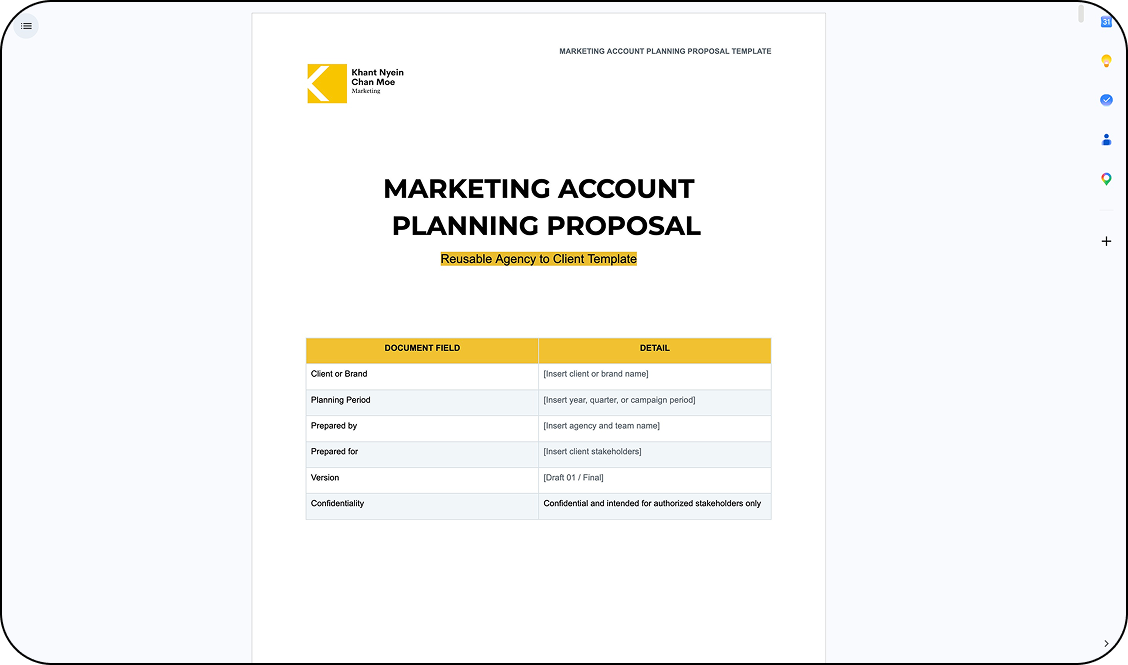Image resolution: width=1128 pixels, height=665 pixels.
Task: Click the 'Client or Brand' cell
Action: click(x=422, y=376)
